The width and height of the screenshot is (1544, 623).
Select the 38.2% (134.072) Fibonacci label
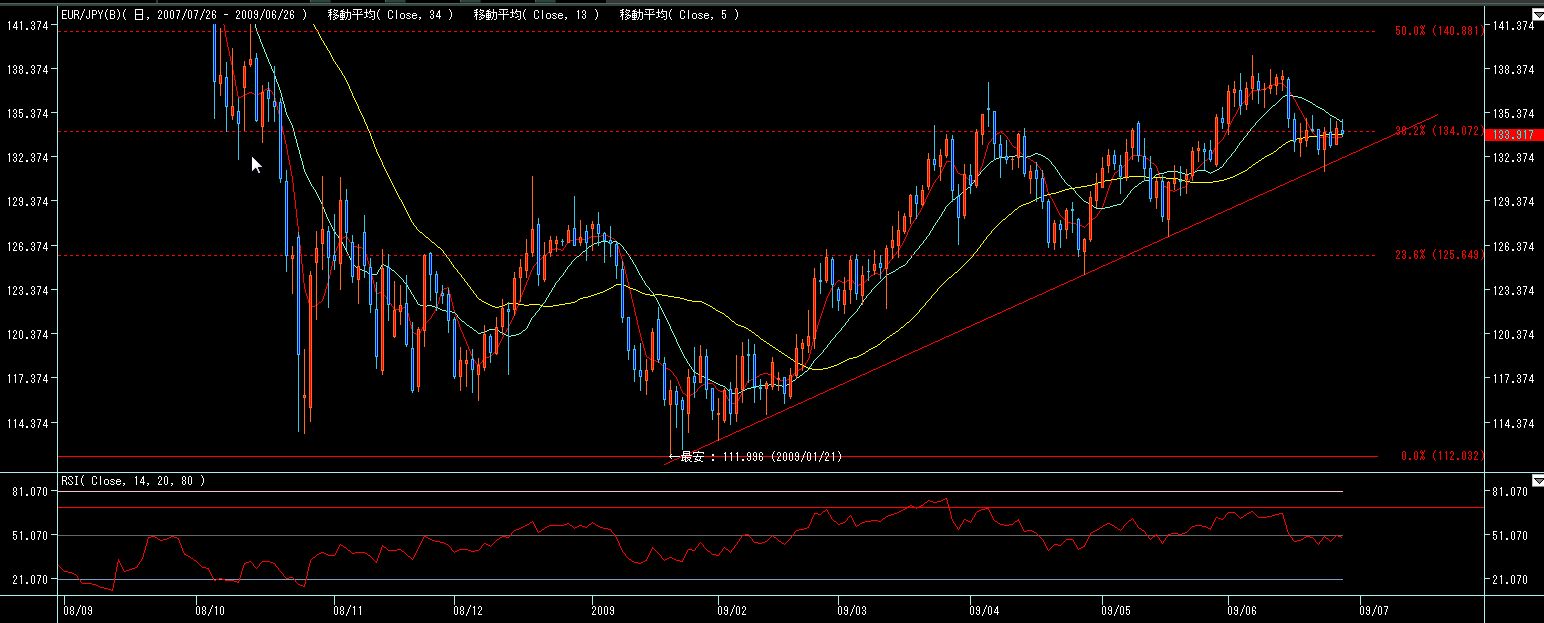tap(1438, 131)
